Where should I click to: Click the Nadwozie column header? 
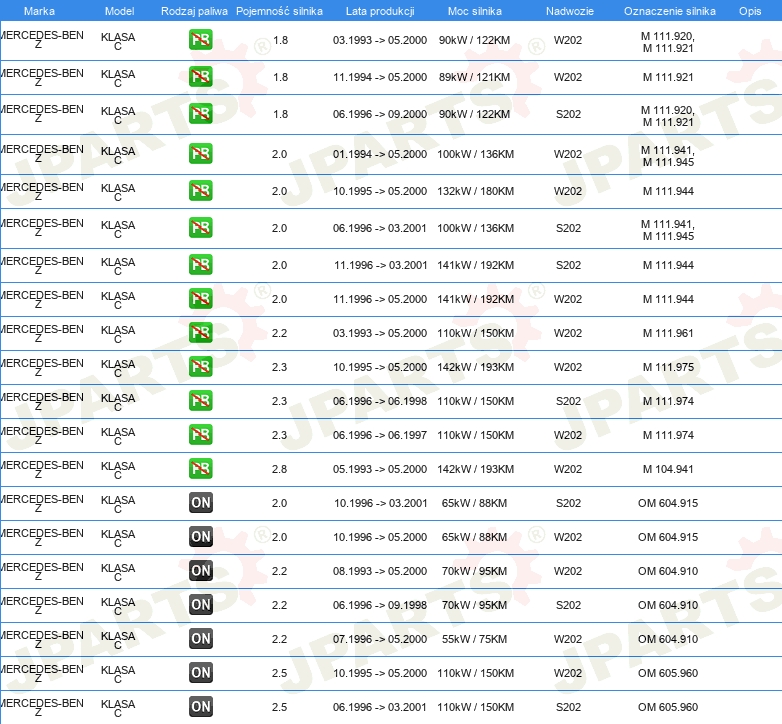(x=568, y=11)
